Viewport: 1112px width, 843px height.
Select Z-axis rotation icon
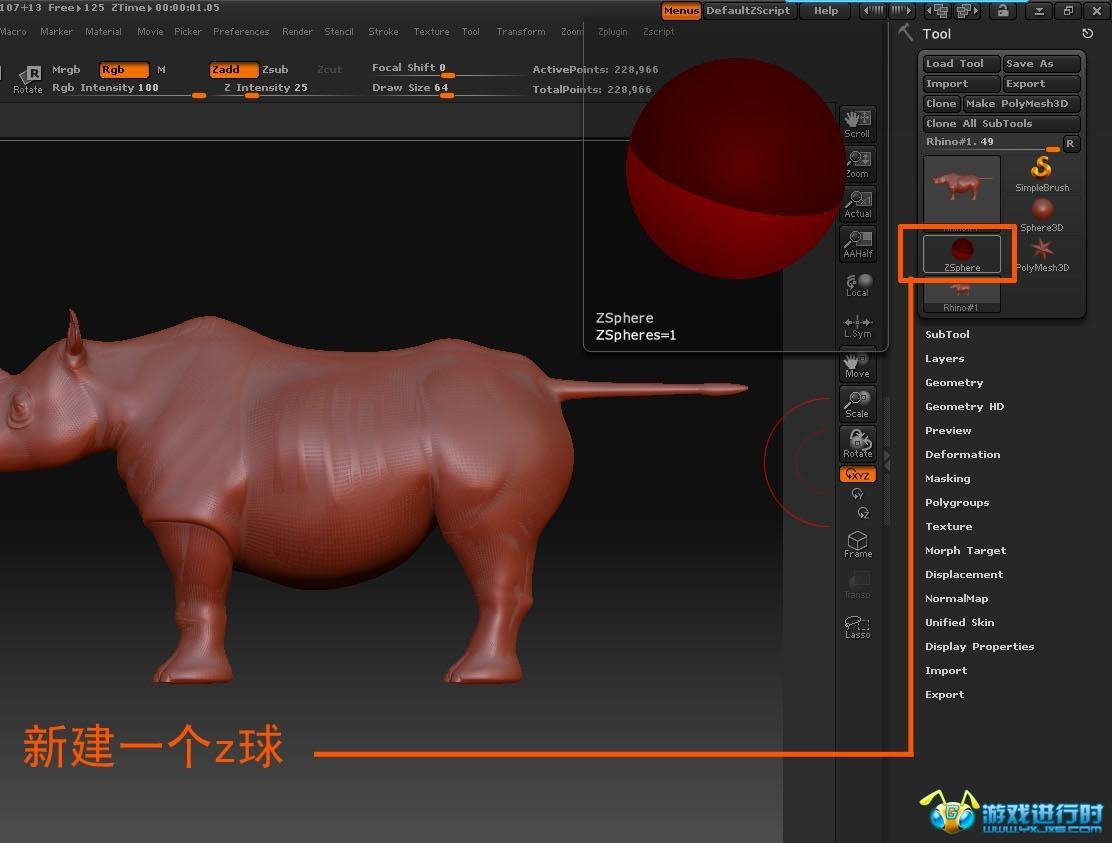(862, 513)
